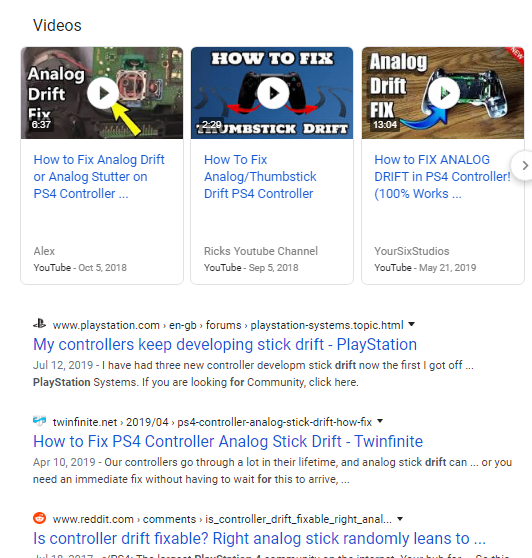Play the Alex Analog Drift Fix video
532x558 pixels.
[103, 93]
